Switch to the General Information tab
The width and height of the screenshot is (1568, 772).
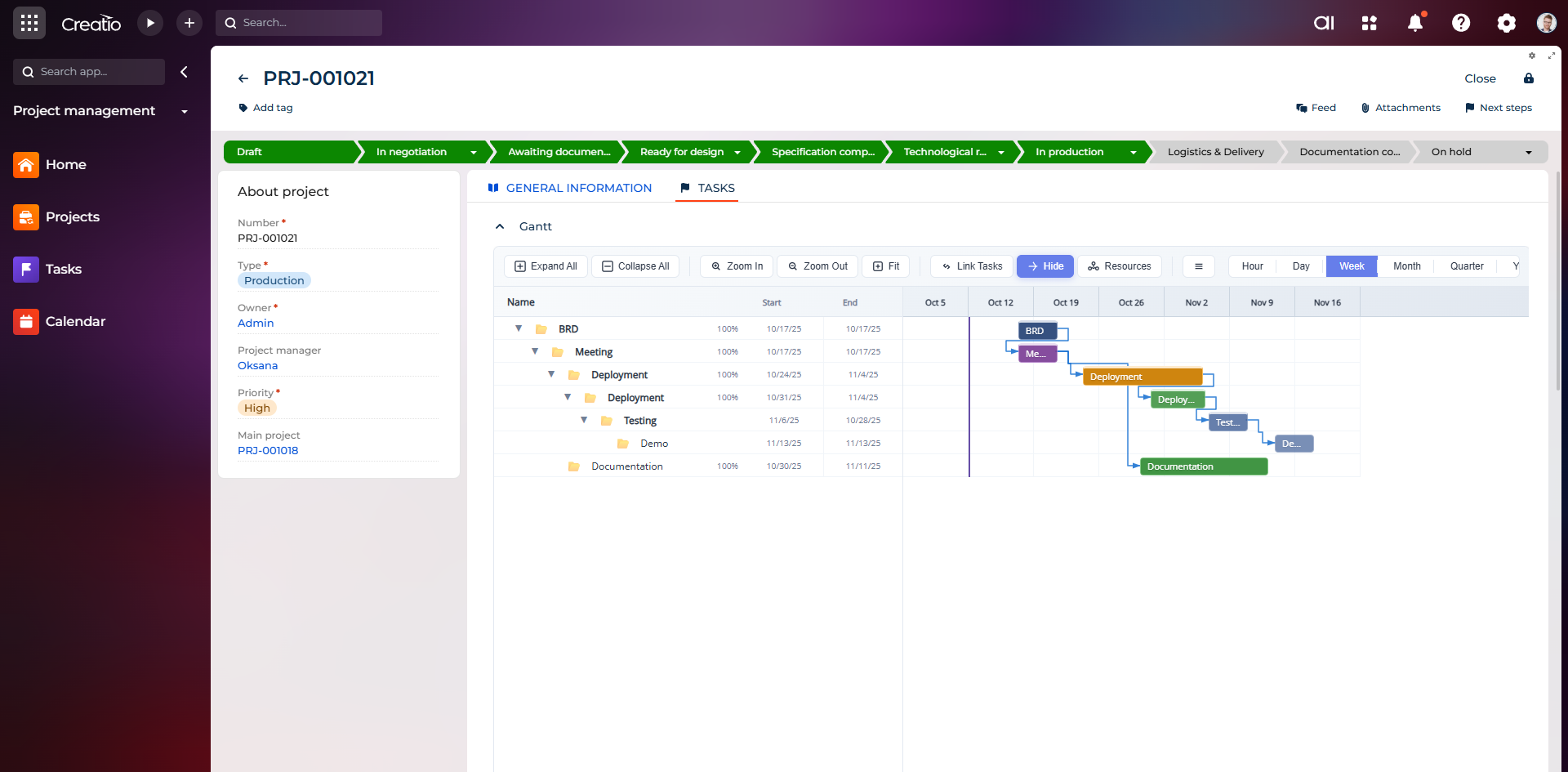coord(578,188)
